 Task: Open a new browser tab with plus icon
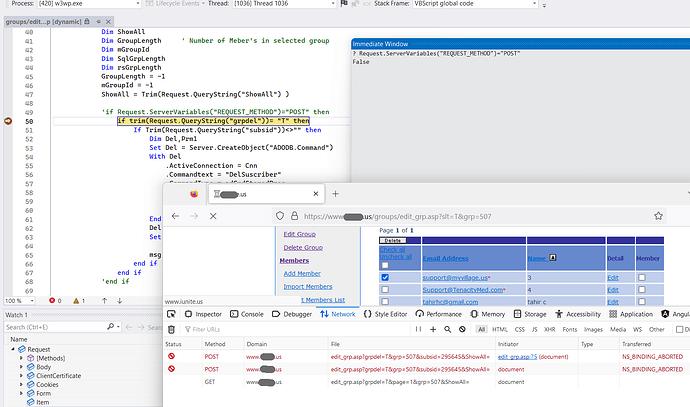(x=336, y=193)
